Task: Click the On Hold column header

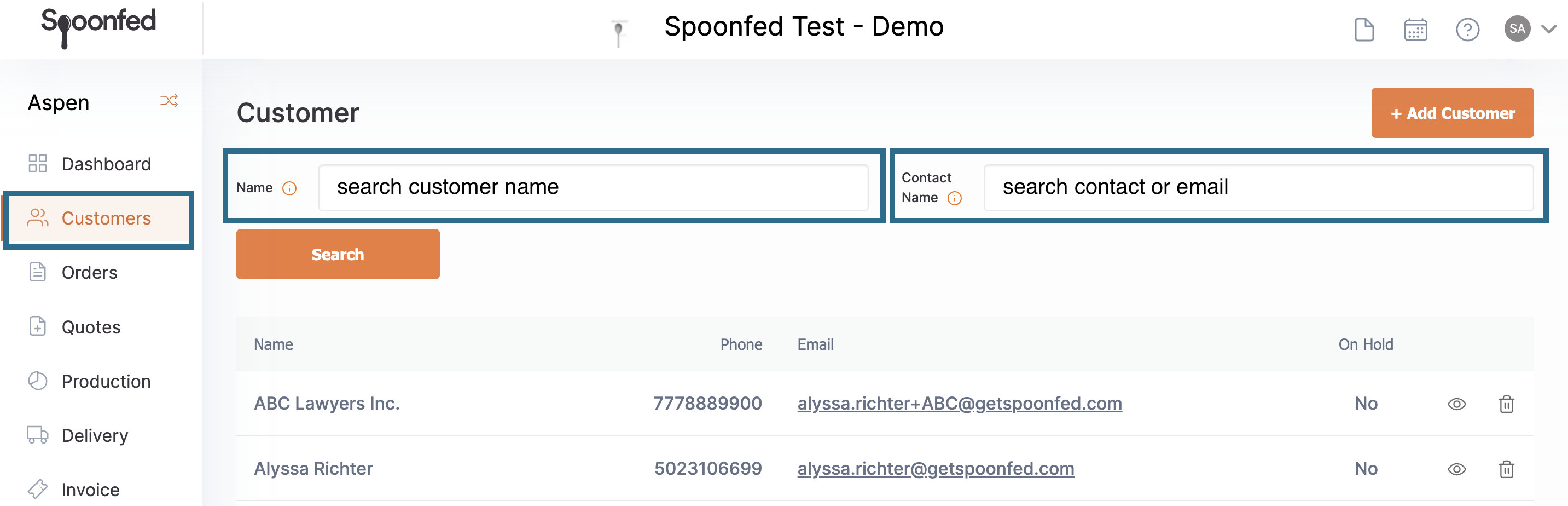Action: (1366, 344)
